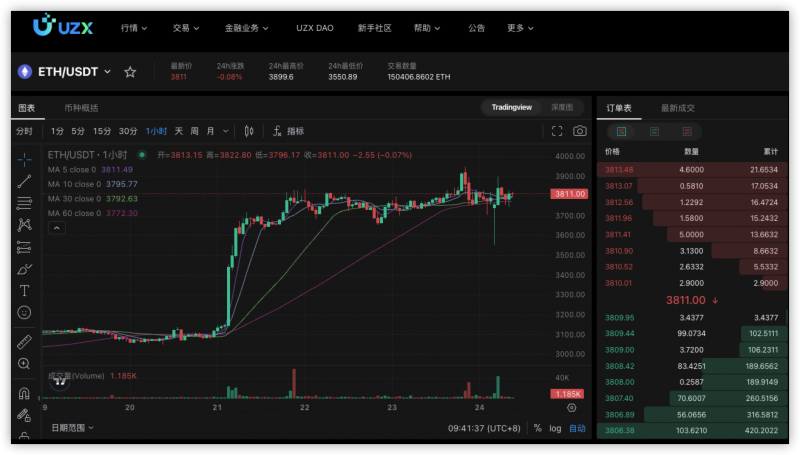Toggle log scale on price axis

click(555, 428)
